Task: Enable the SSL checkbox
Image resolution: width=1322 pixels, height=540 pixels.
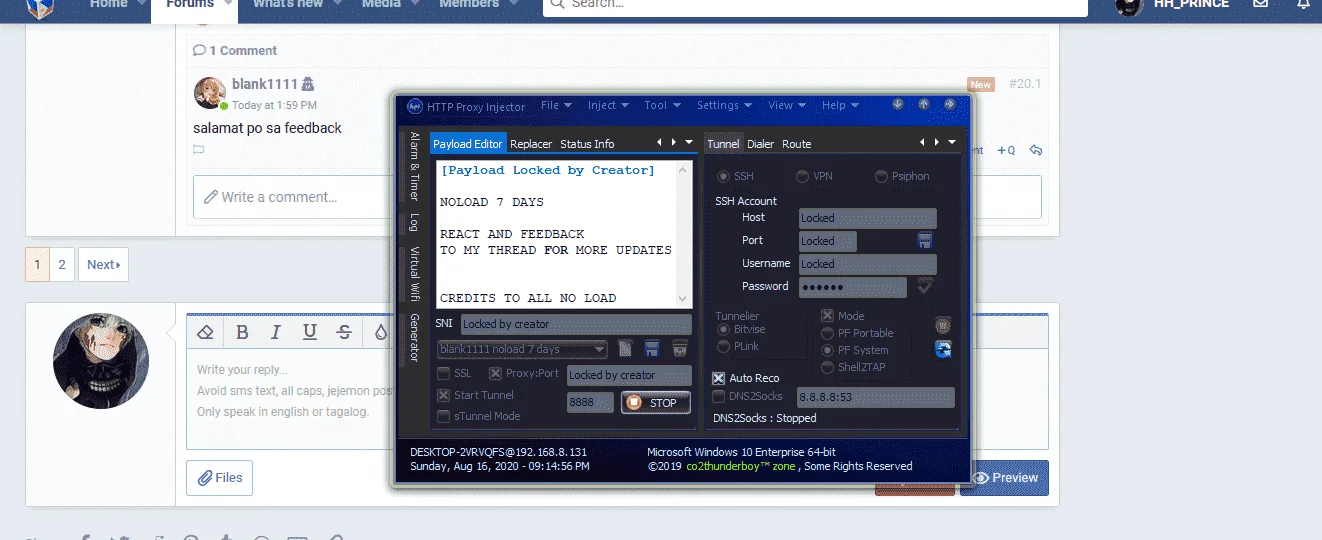Action: pos(444,374)
